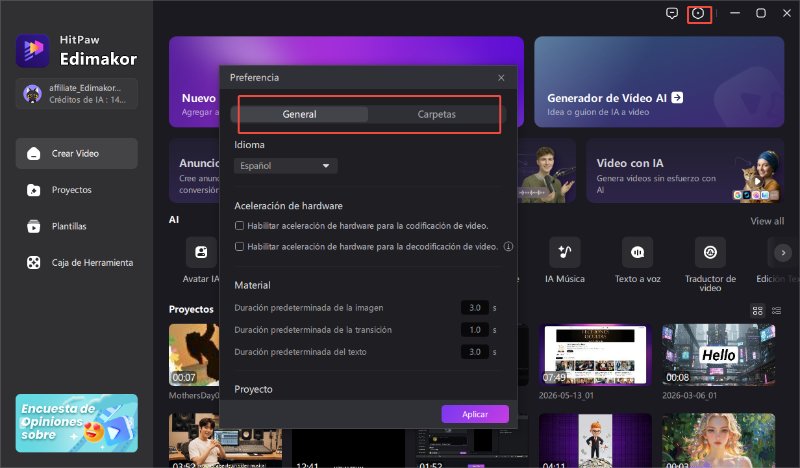The height and width of the screenshot is (468, 800).
Task: Open Crear Video in sidebar
Action: tap(77, 153)
